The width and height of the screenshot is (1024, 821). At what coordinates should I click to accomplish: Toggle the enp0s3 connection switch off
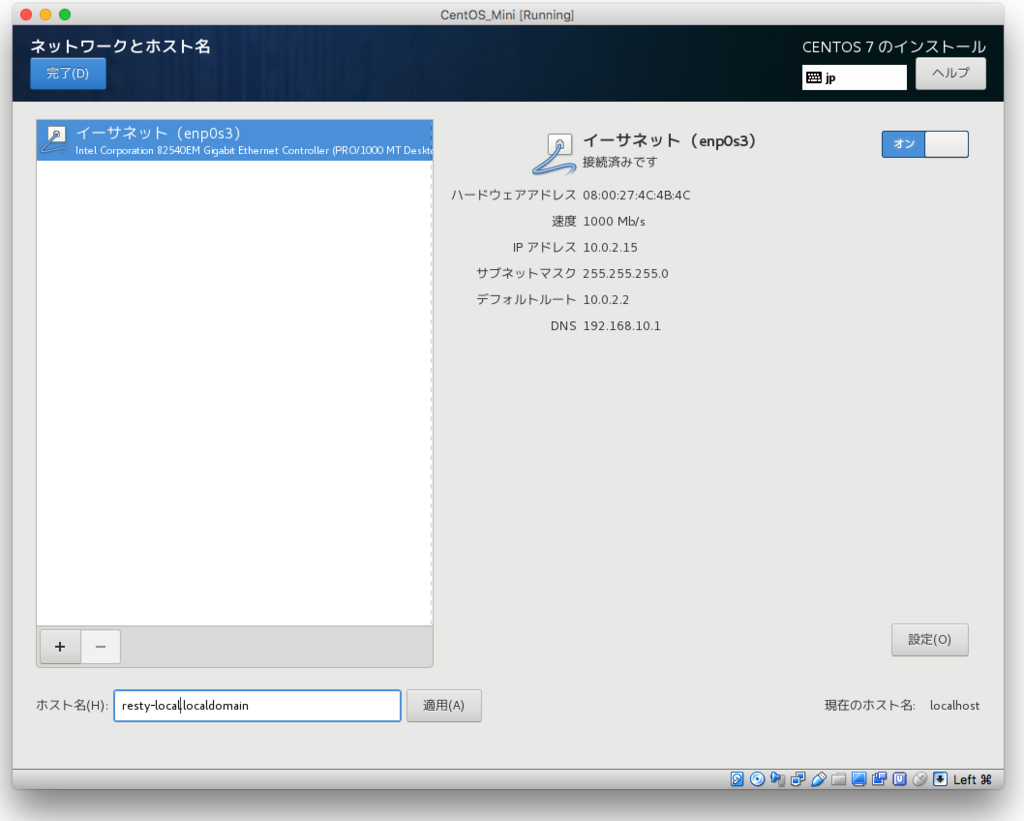(x=924, y=143)
